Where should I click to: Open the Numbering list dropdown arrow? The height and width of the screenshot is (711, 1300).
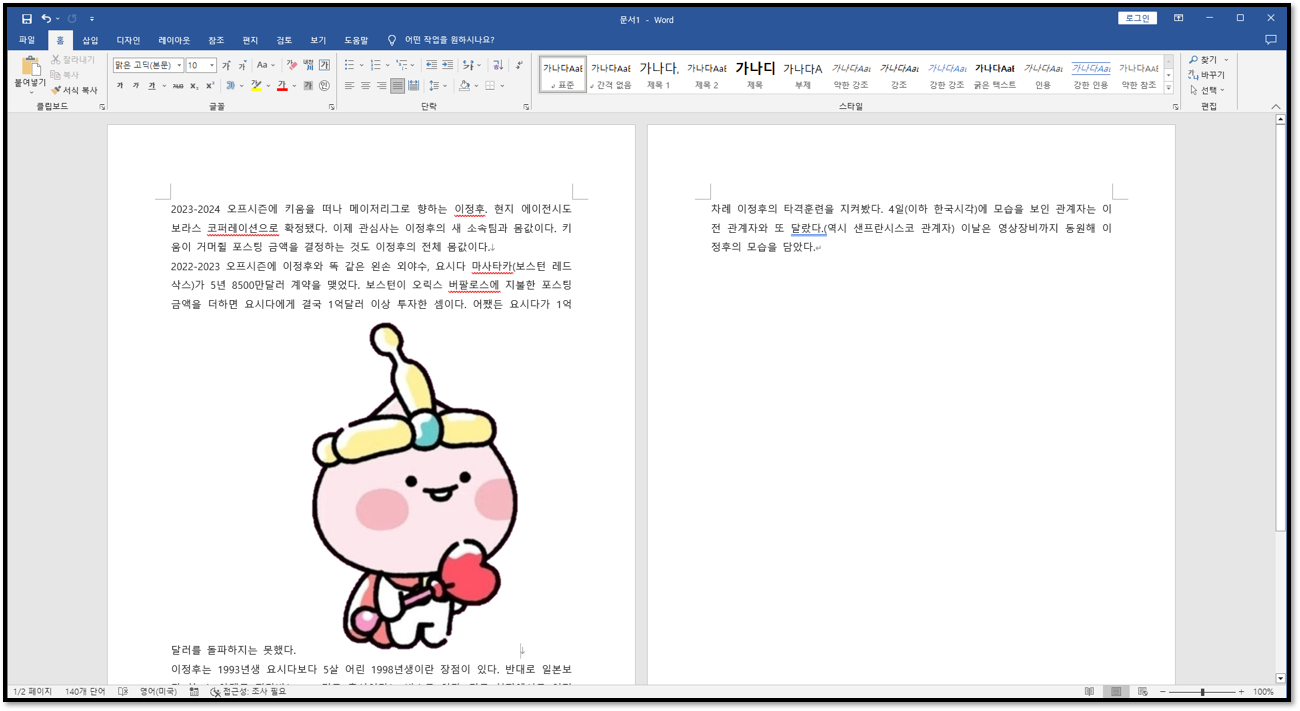click(x=387, y=65)
